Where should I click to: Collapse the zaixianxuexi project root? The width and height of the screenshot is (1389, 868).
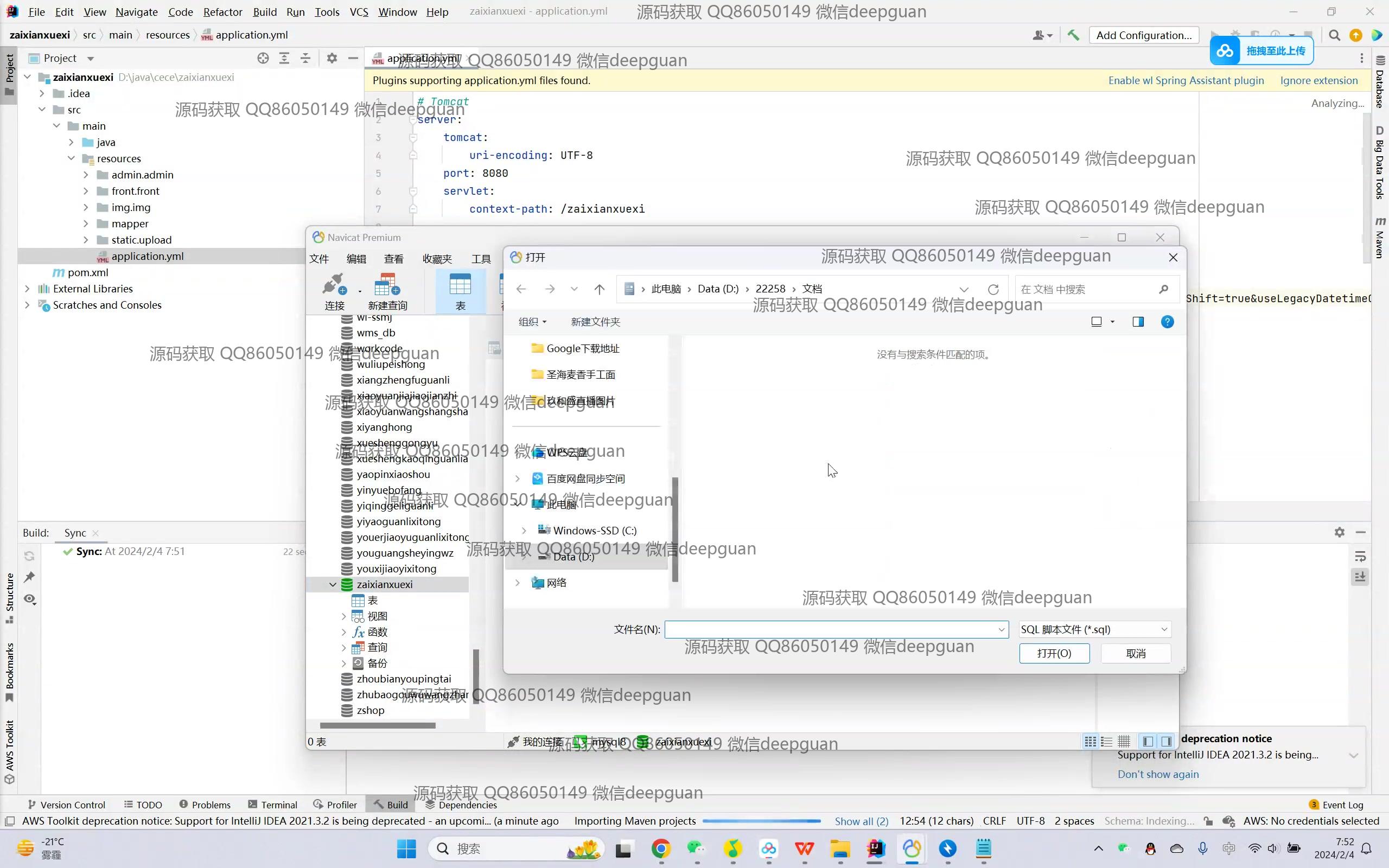(x=27, y=77)
